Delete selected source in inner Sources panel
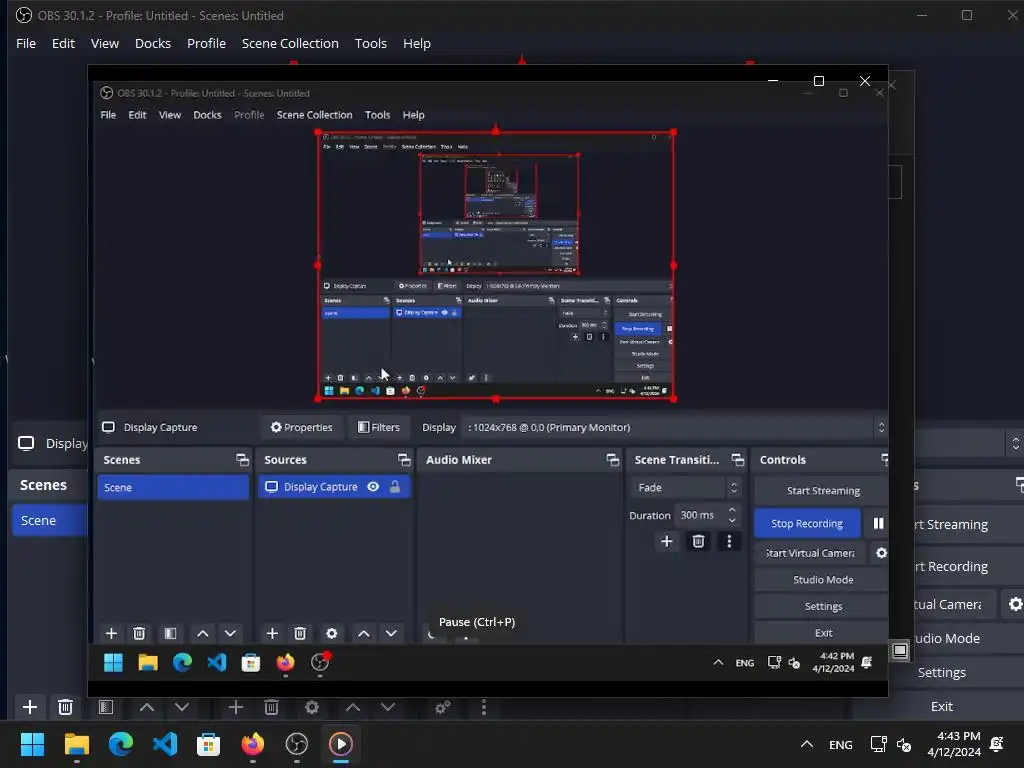 300,633
